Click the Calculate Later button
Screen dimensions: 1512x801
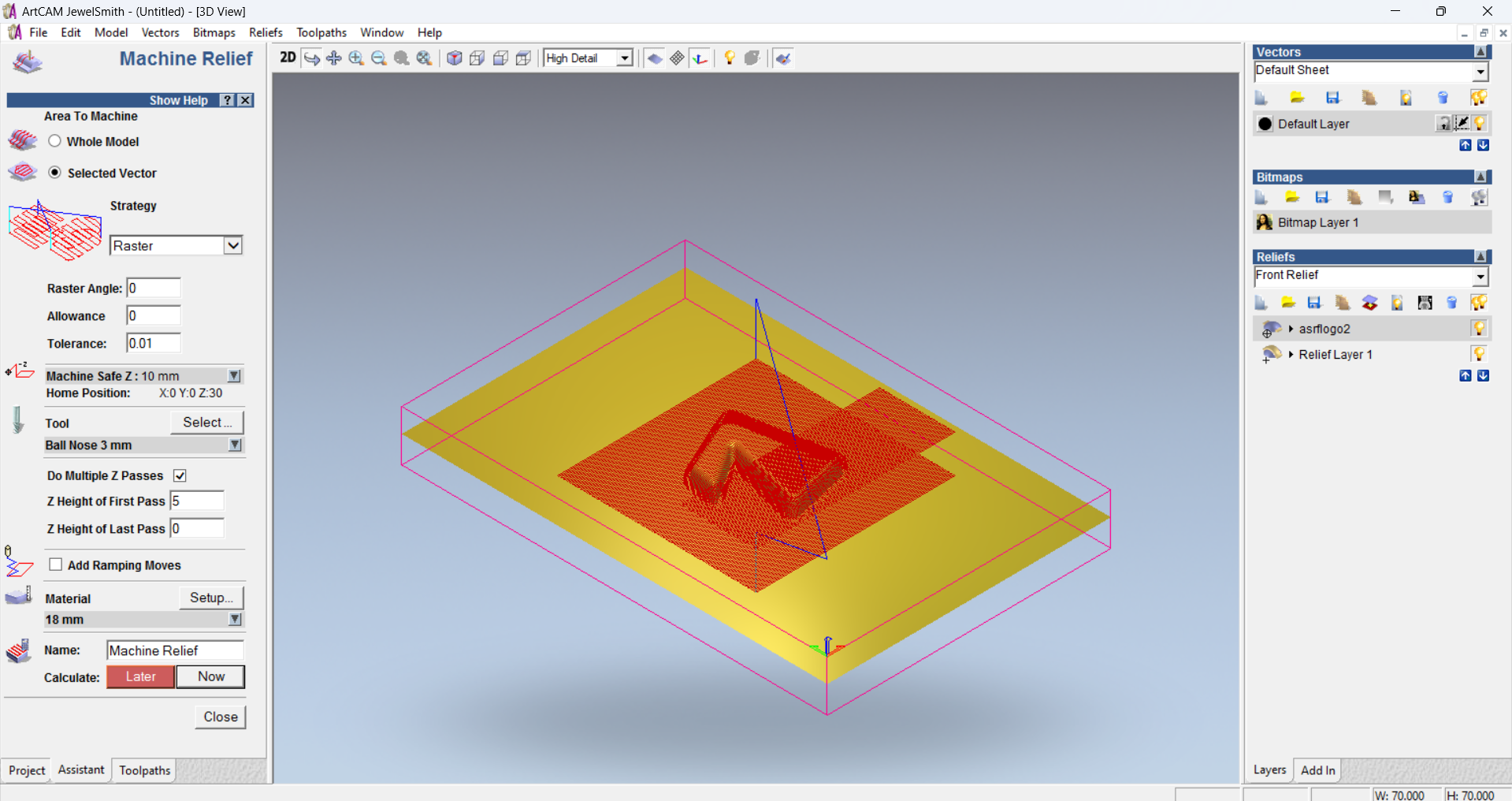(140, 676)
